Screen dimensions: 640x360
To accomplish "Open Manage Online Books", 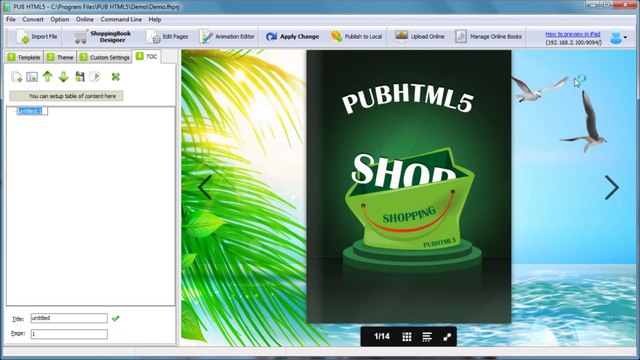I will click(489, 37).
